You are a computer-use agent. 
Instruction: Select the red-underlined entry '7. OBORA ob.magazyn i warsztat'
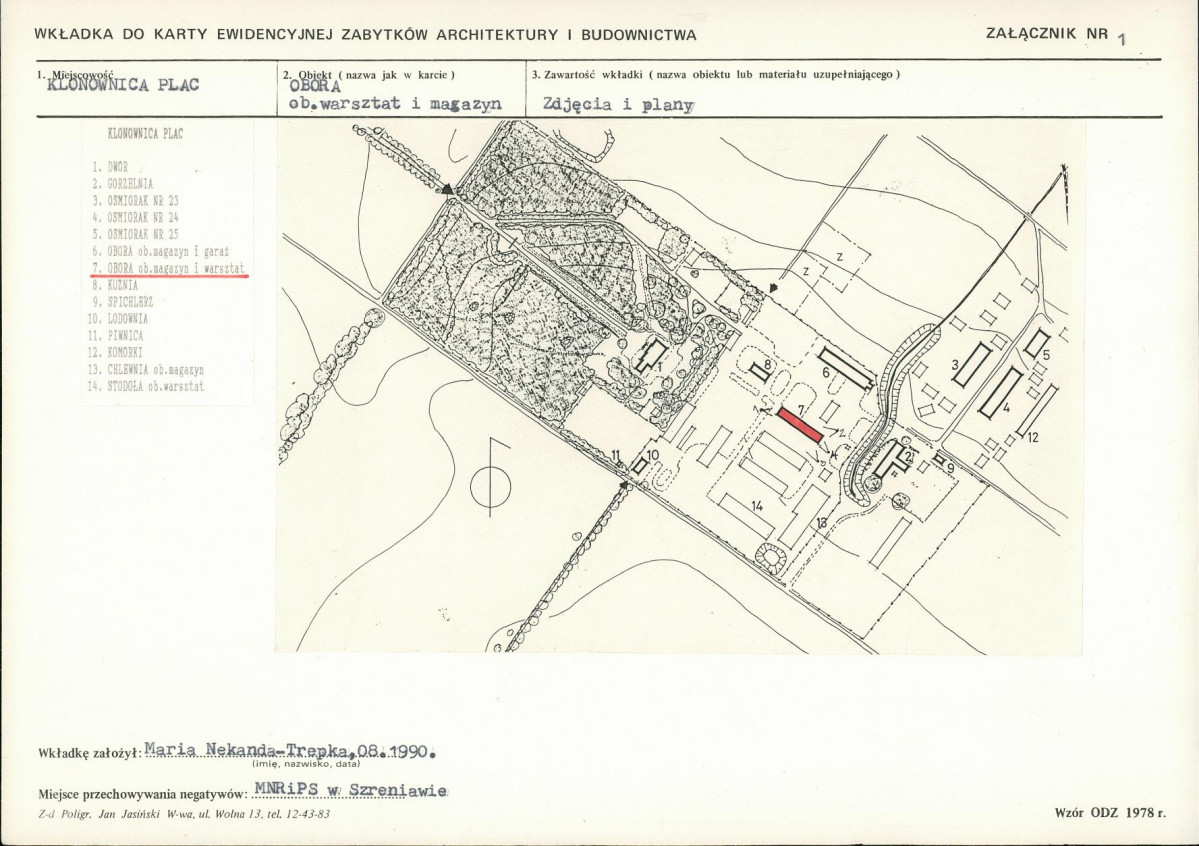point(168,268)
